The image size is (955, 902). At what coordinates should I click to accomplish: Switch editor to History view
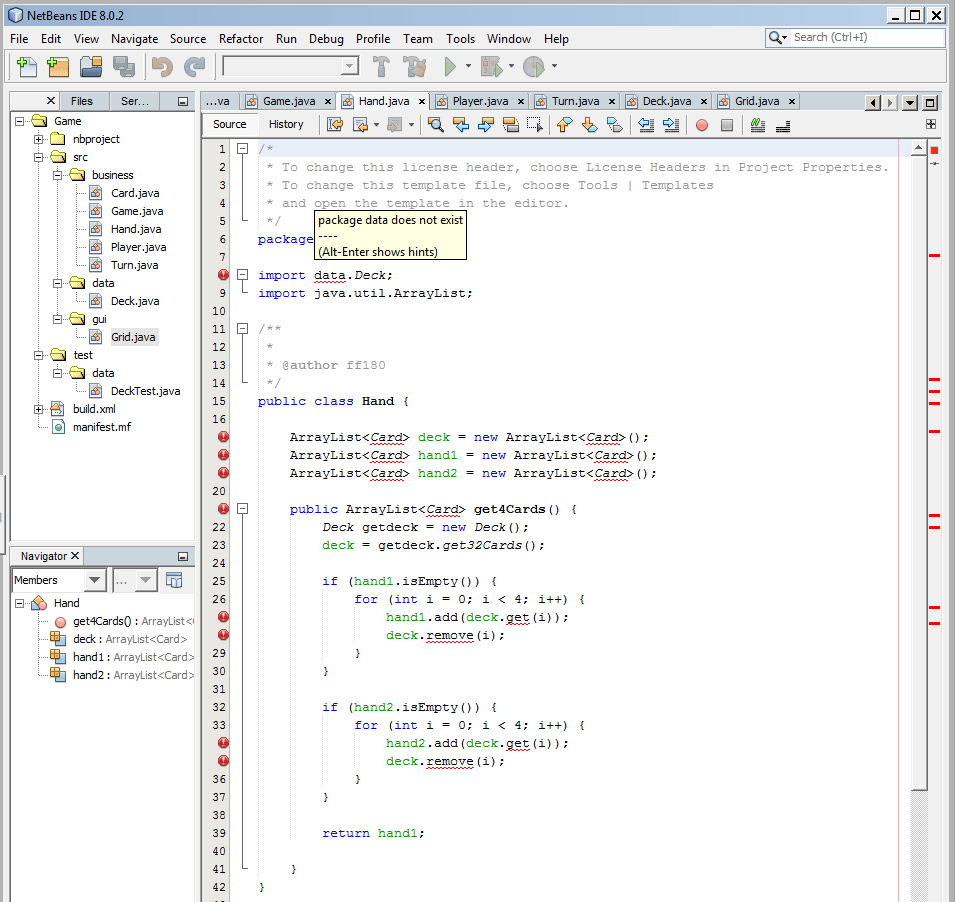coord(286,125)
